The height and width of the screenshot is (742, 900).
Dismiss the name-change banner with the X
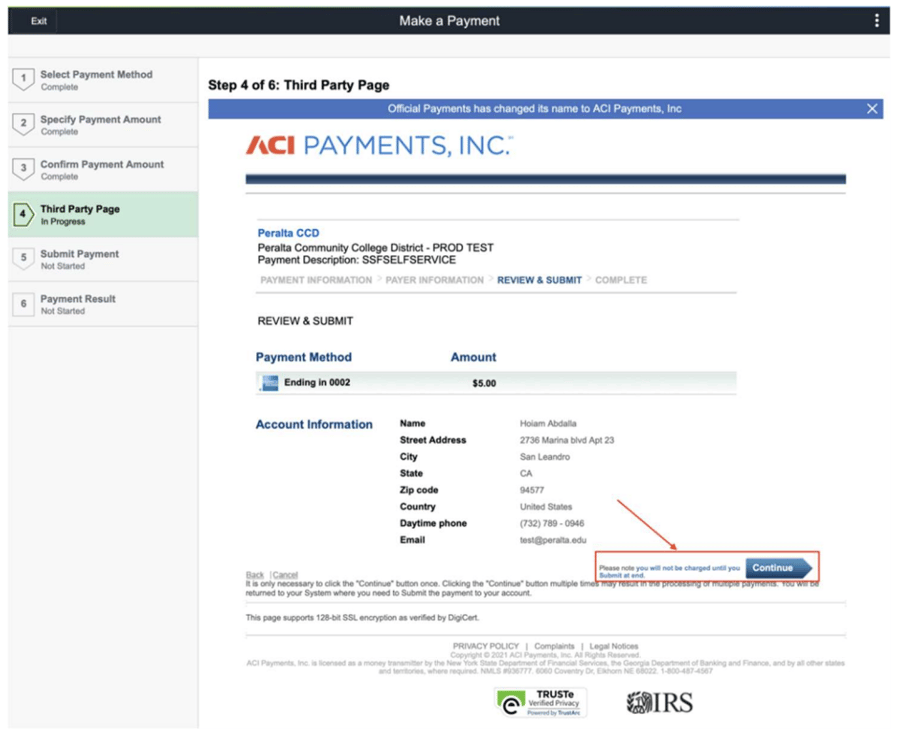(871, 109)
